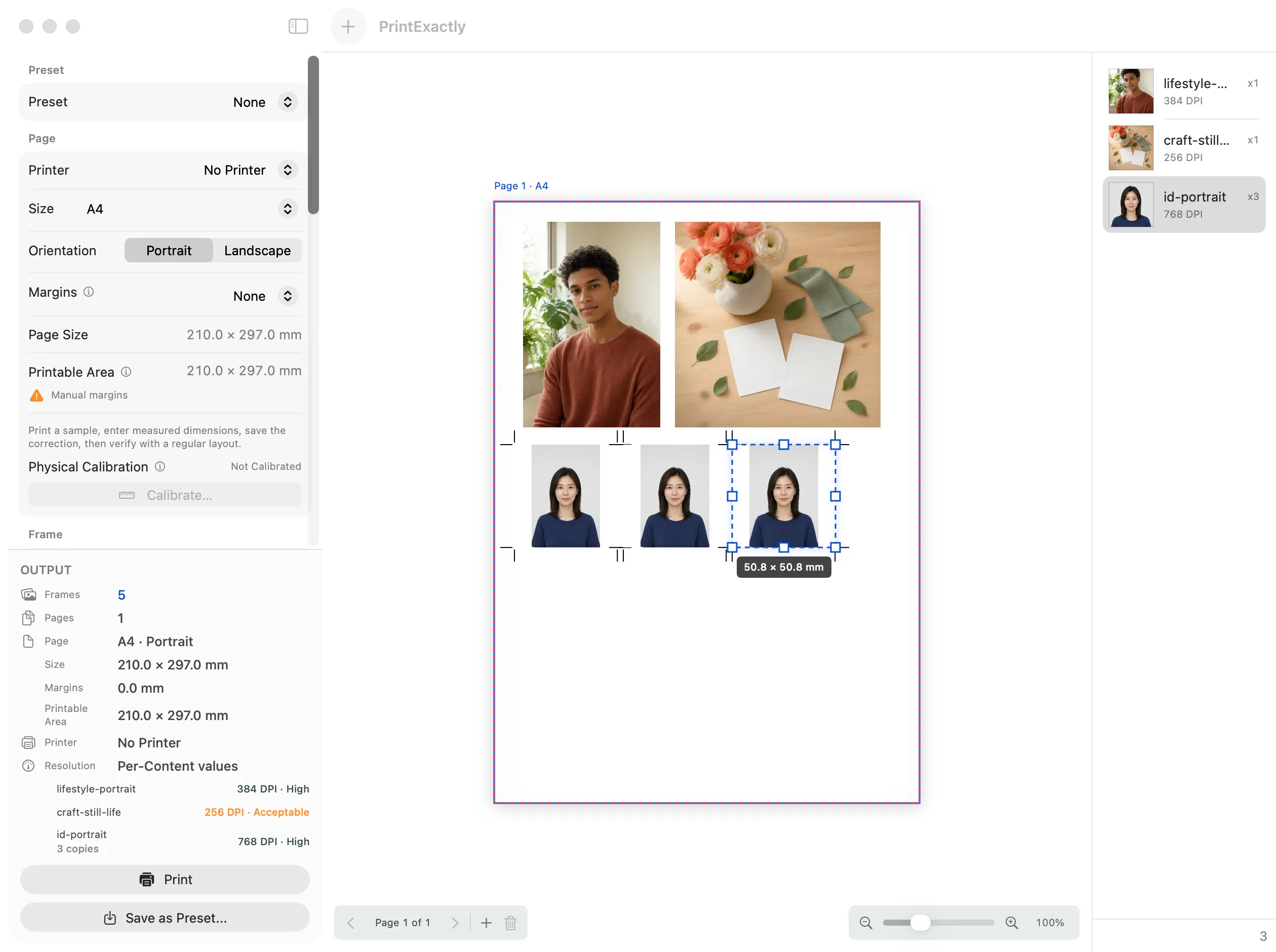1276x952 pixels.
Task: Click the Calibrate button
Action: click(x=165, y=495)
